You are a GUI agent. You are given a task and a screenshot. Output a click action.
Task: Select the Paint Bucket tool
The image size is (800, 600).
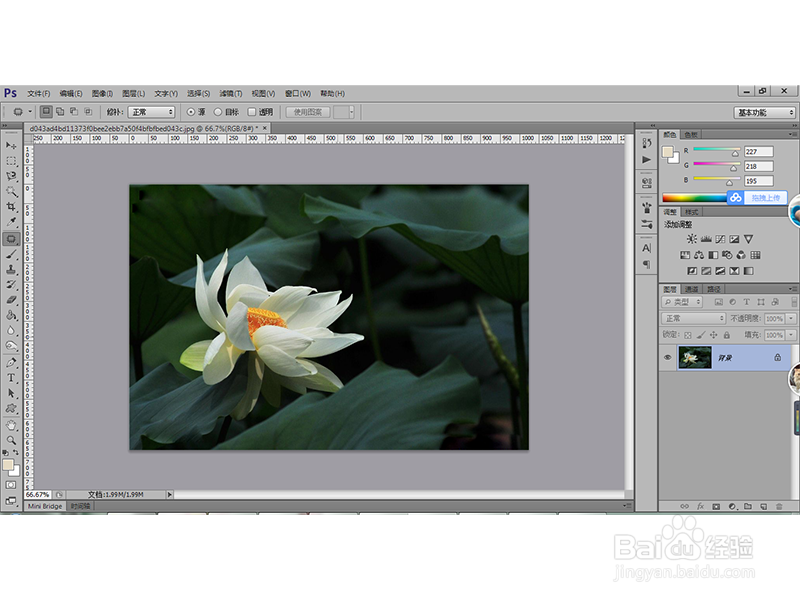tap(11, 315)
